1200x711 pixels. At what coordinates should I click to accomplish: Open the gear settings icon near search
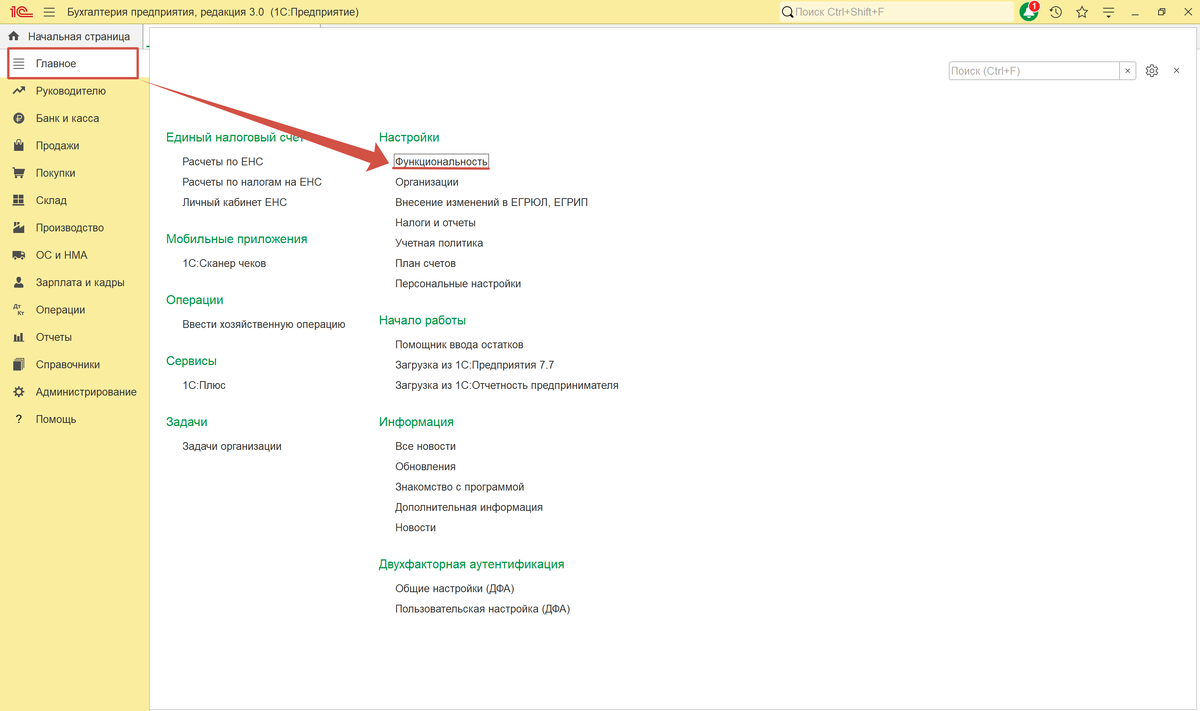(x=1152, y=71)
